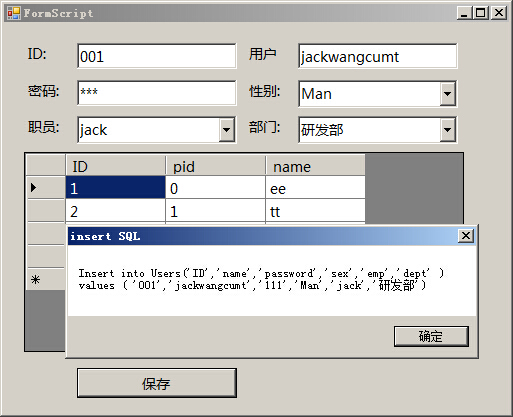
Task: Open the 部门 dropdown arrow
Action: click(447, 130)
